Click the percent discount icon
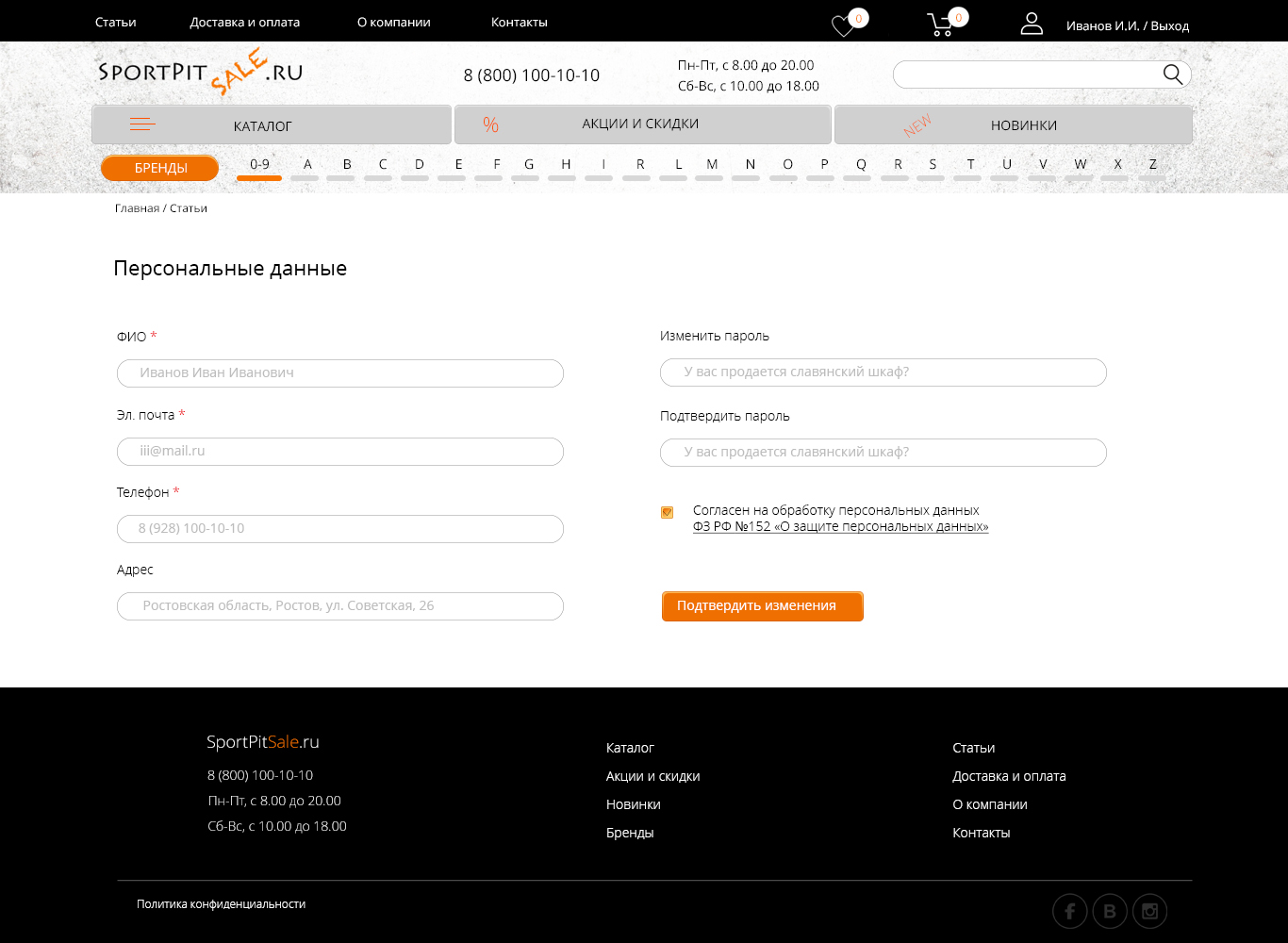This screenshot has height=943, width=1288. pyautogui.click(x=490, y=124)
